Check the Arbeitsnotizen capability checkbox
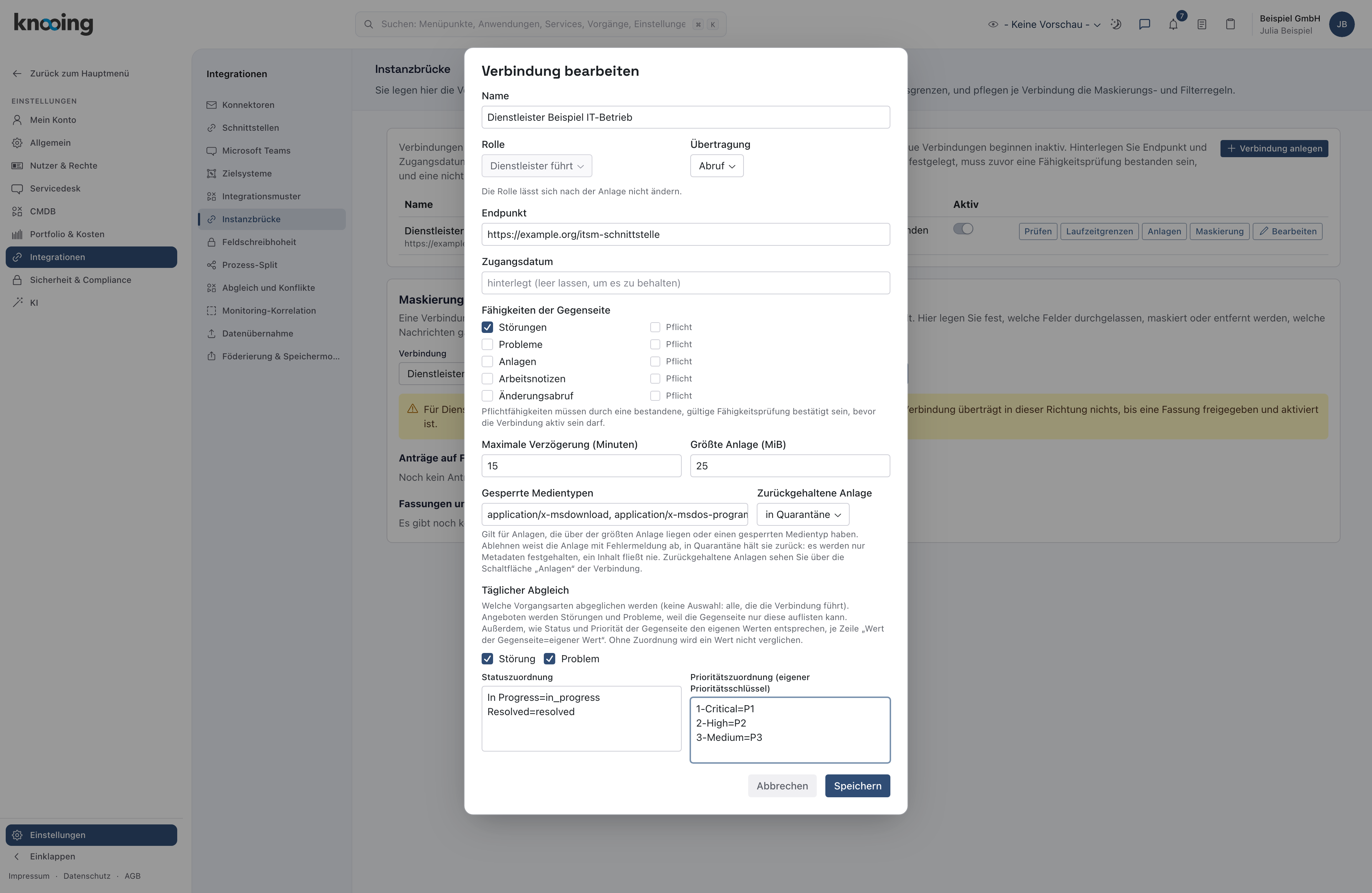 coord(487,379)
